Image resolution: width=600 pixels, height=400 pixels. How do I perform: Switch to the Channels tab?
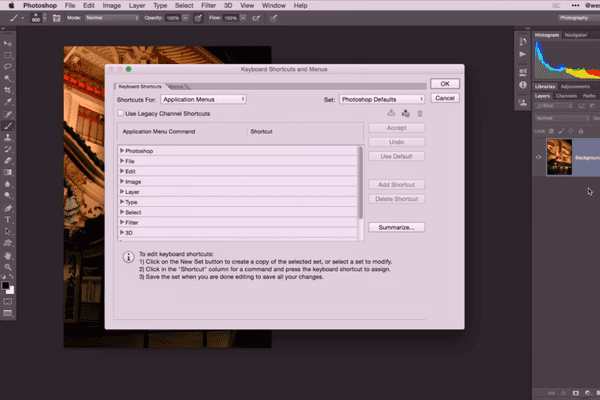[x=566, y=96]
